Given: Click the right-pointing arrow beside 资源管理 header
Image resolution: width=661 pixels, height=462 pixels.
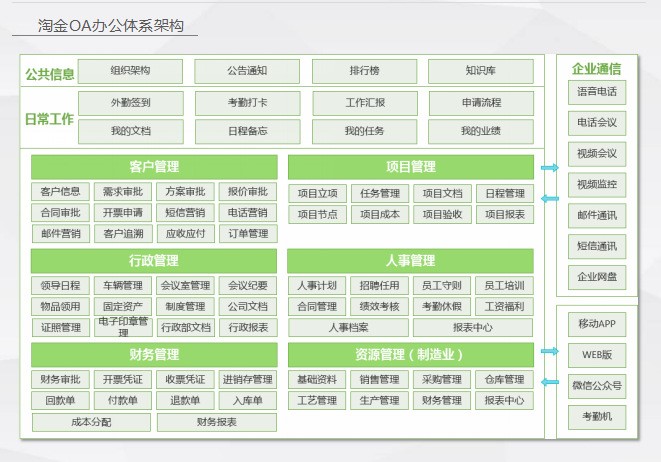Looking at the screenshot, I should (x=549, y=352).
